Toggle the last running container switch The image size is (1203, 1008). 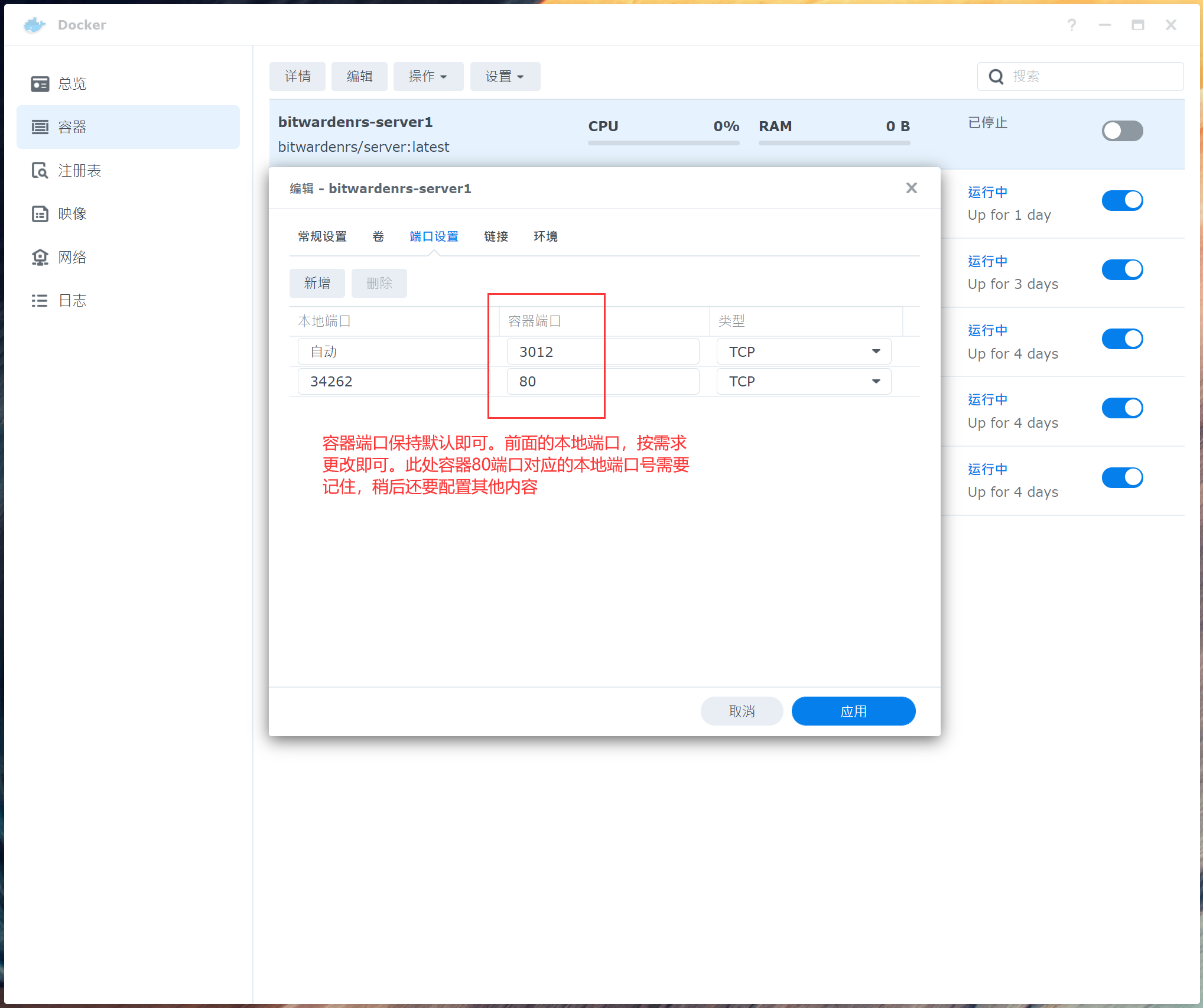coord(1122,477)
